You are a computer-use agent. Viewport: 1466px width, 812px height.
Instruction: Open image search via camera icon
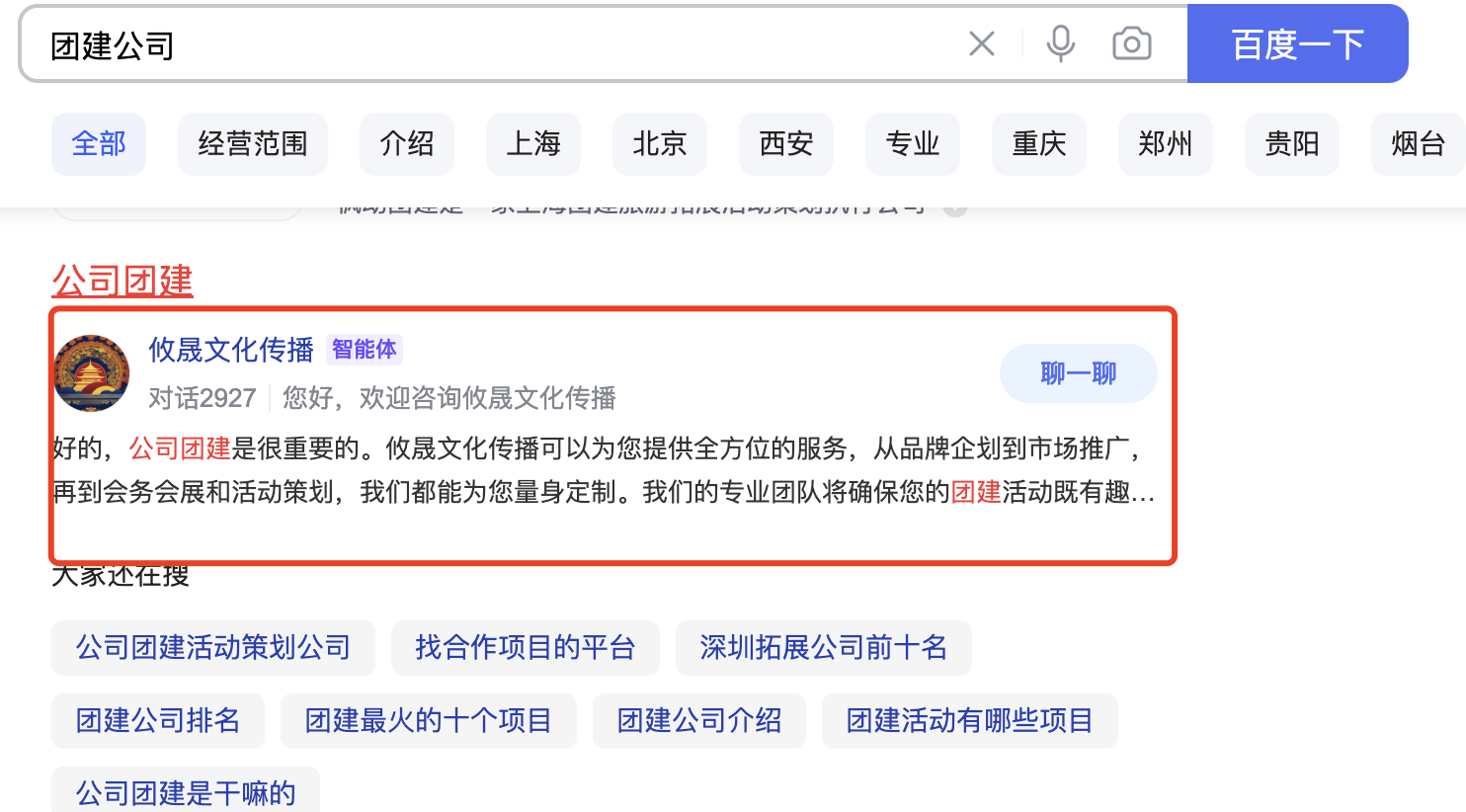tap(1131, 43)
